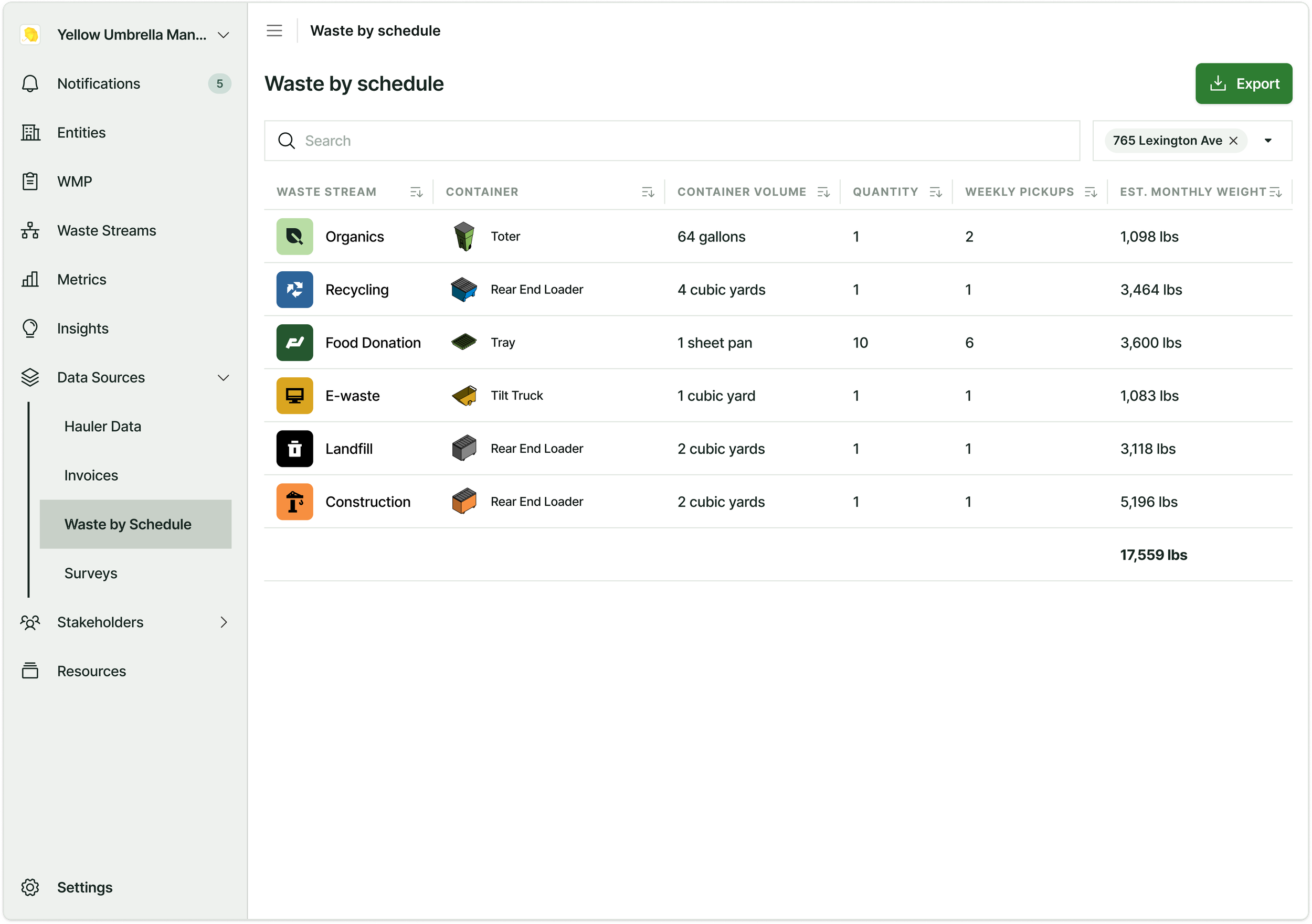Click the Export button
This screenshot has width=1312, height=924.
[x=1243, y=83]
